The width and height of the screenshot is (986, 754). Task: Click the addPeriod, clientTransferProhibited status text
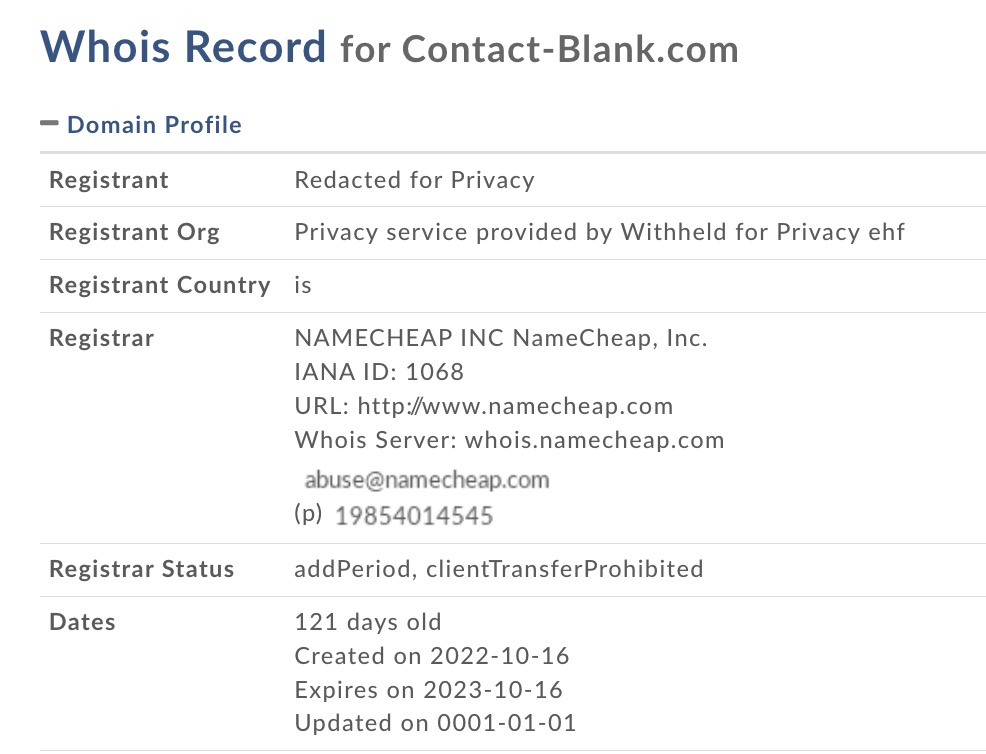point(498,569)
